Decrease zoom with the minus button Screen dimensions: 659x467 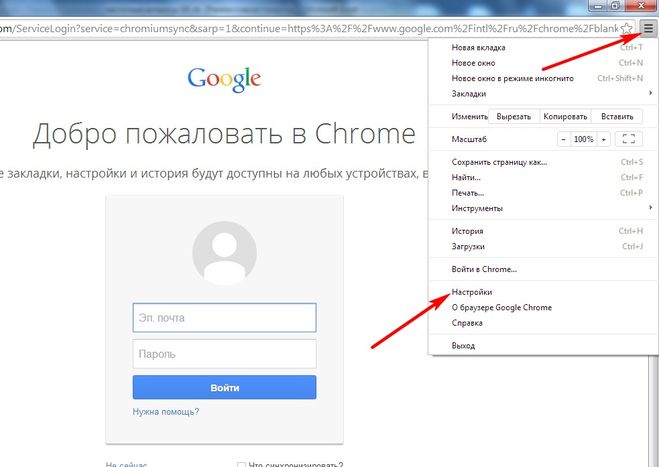564,139
